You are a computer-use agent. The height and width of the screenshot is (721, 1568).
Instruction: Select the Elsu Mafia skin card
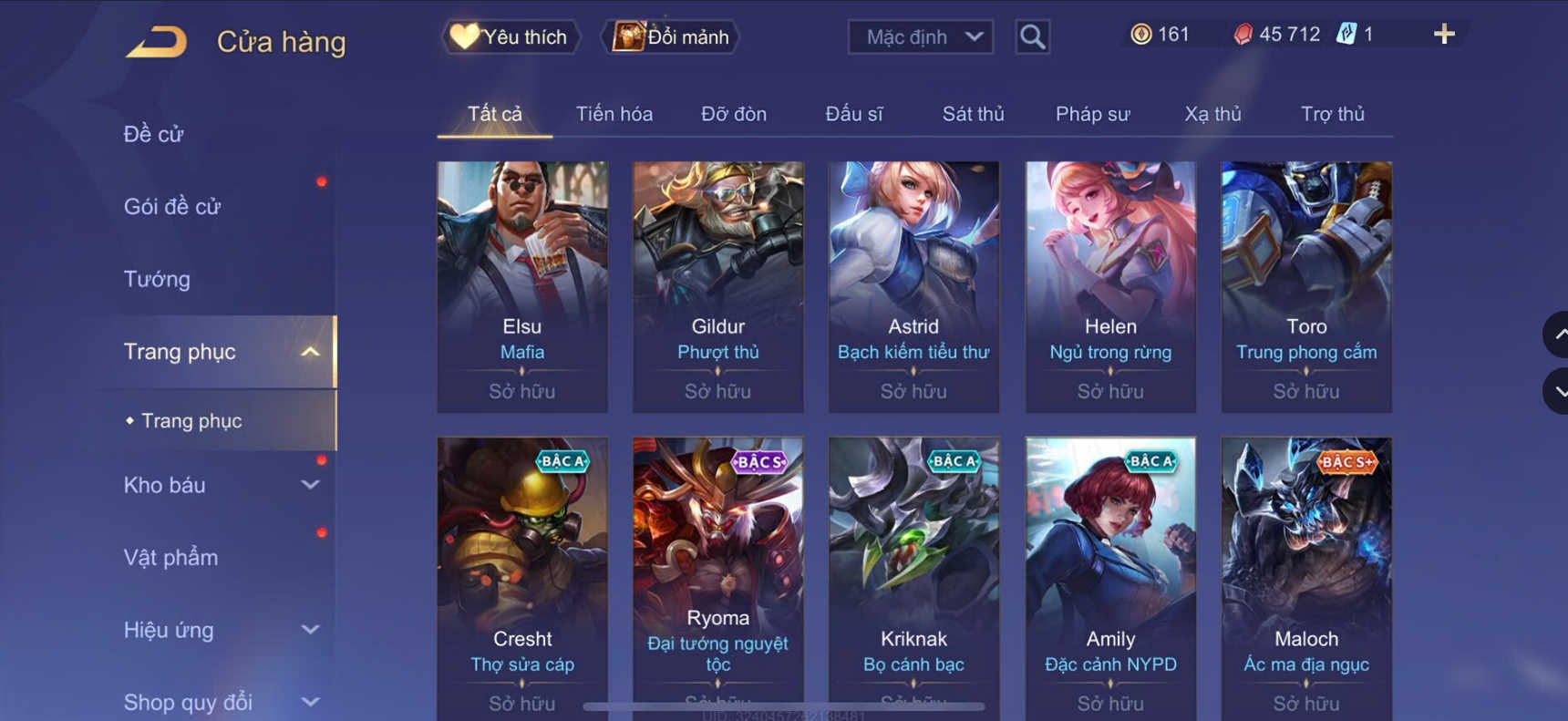click(522, 287)
